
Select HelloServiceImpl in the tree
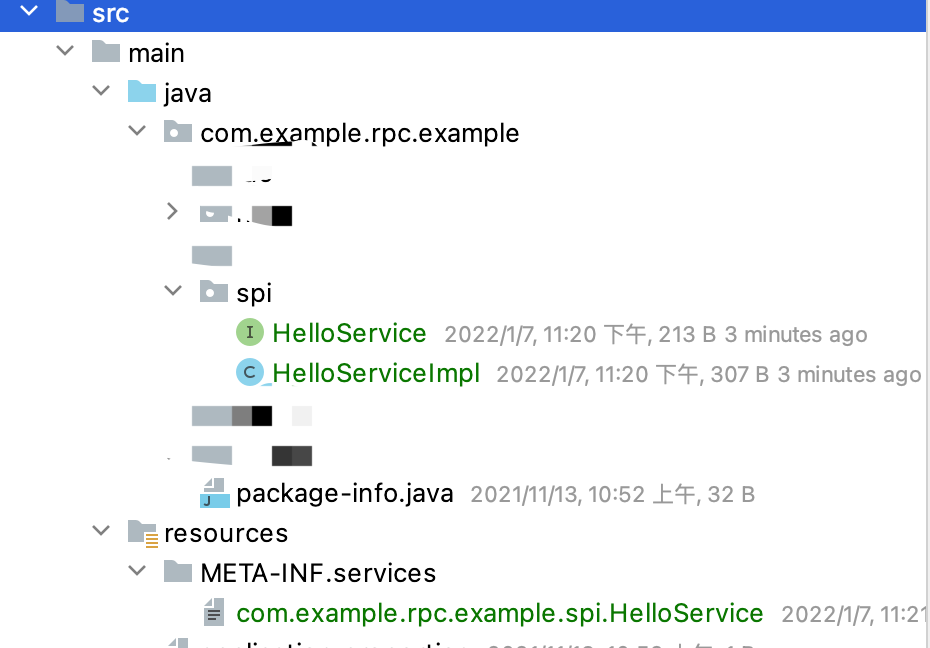pos(376,373)
